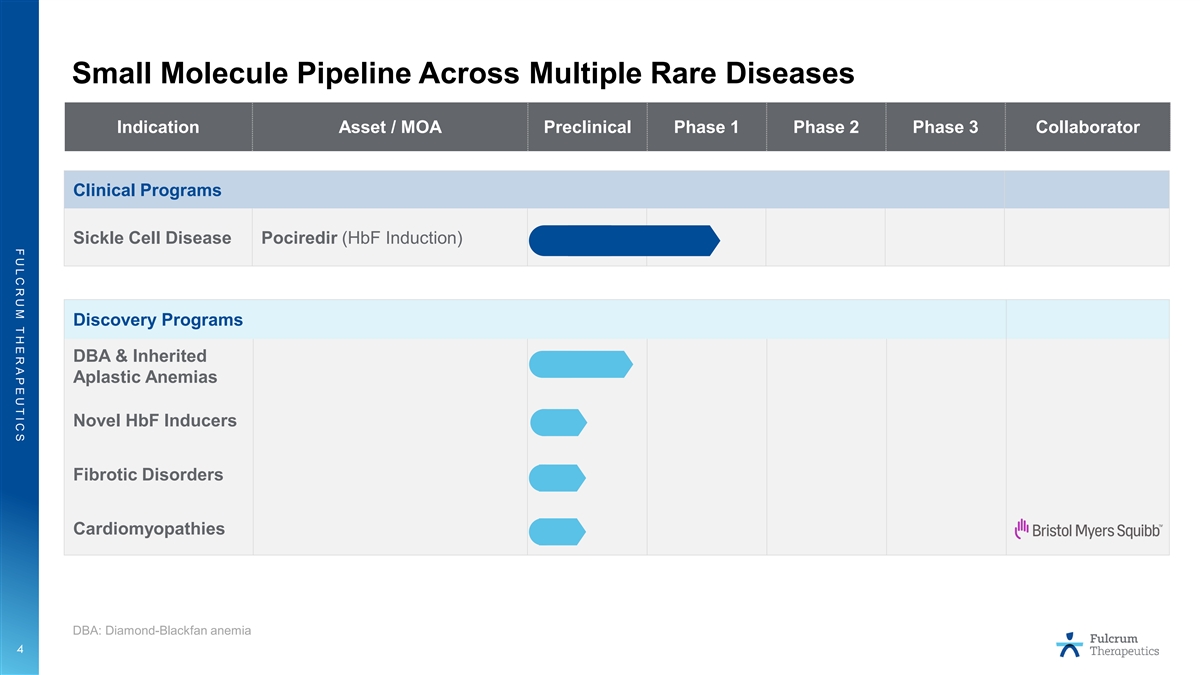Click the Pociredir (HbF Induction) asset text
Screen dimensions: 1200x675
[361, 238]
